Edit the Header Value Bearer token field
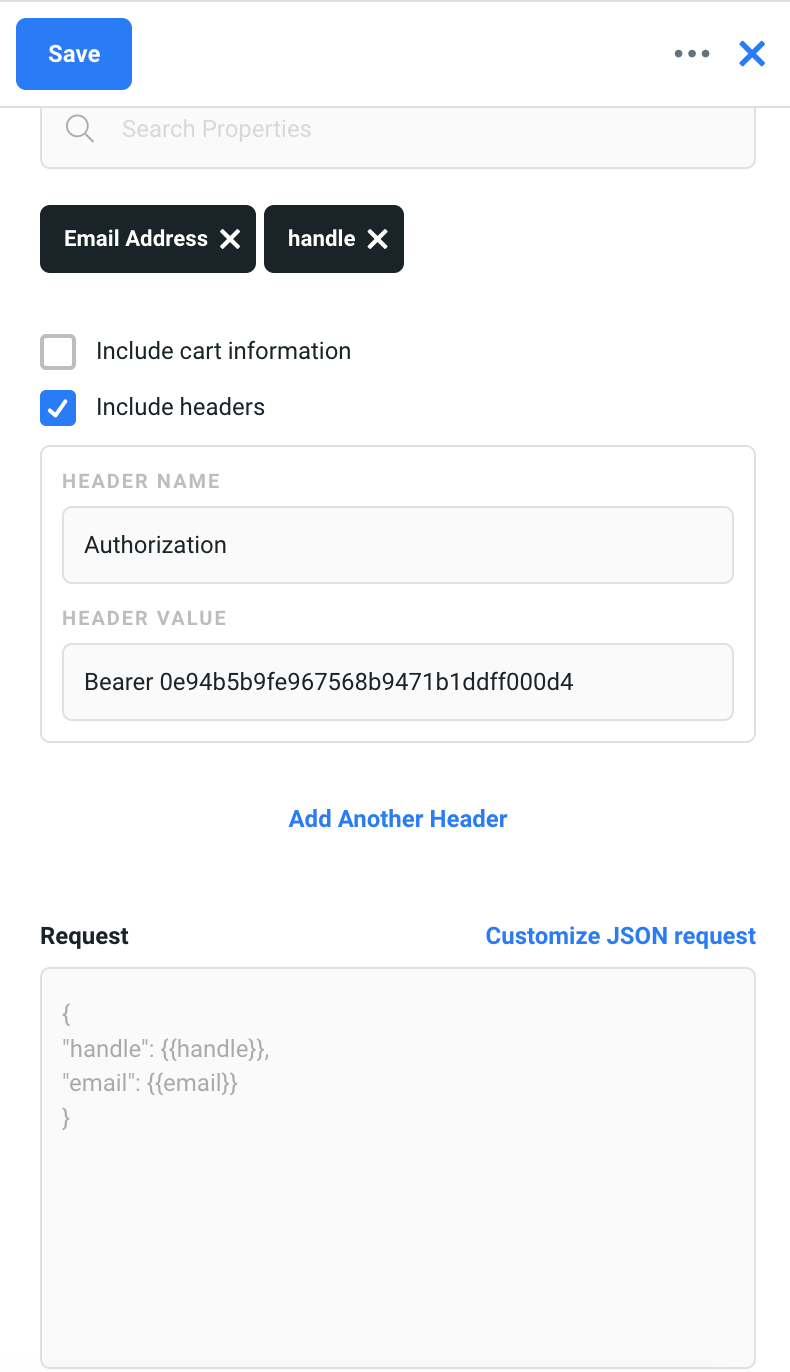Viewport: 790px width, 1372px height. pyautogui.click(x=397, y=682)
